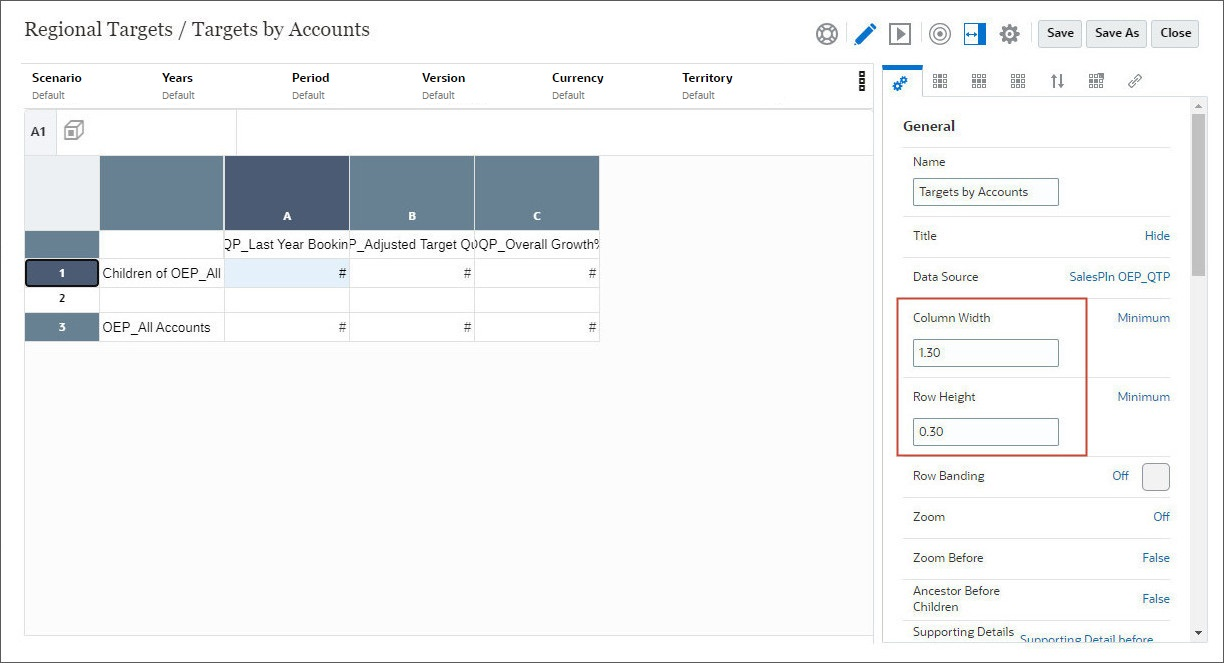Screen dimensions: 1224x663
Task: Click the Column Width input 1.30
Action: (985, 353)
